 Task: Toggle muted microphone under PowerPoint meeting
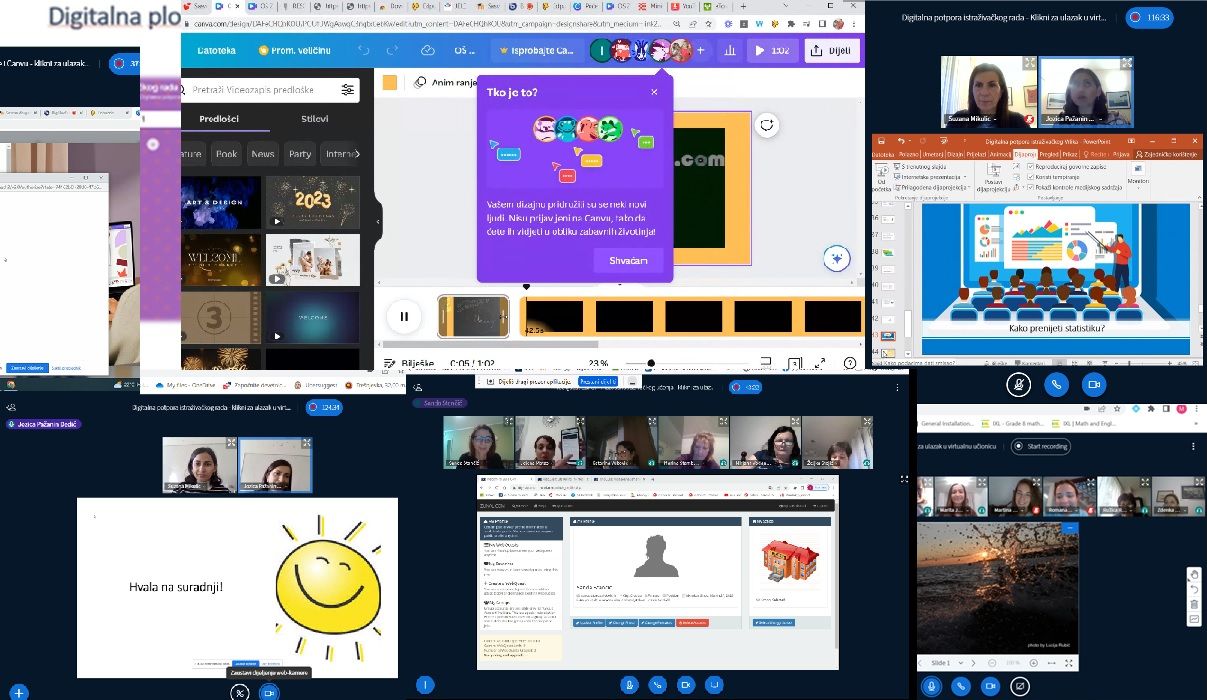[1018, 384]
